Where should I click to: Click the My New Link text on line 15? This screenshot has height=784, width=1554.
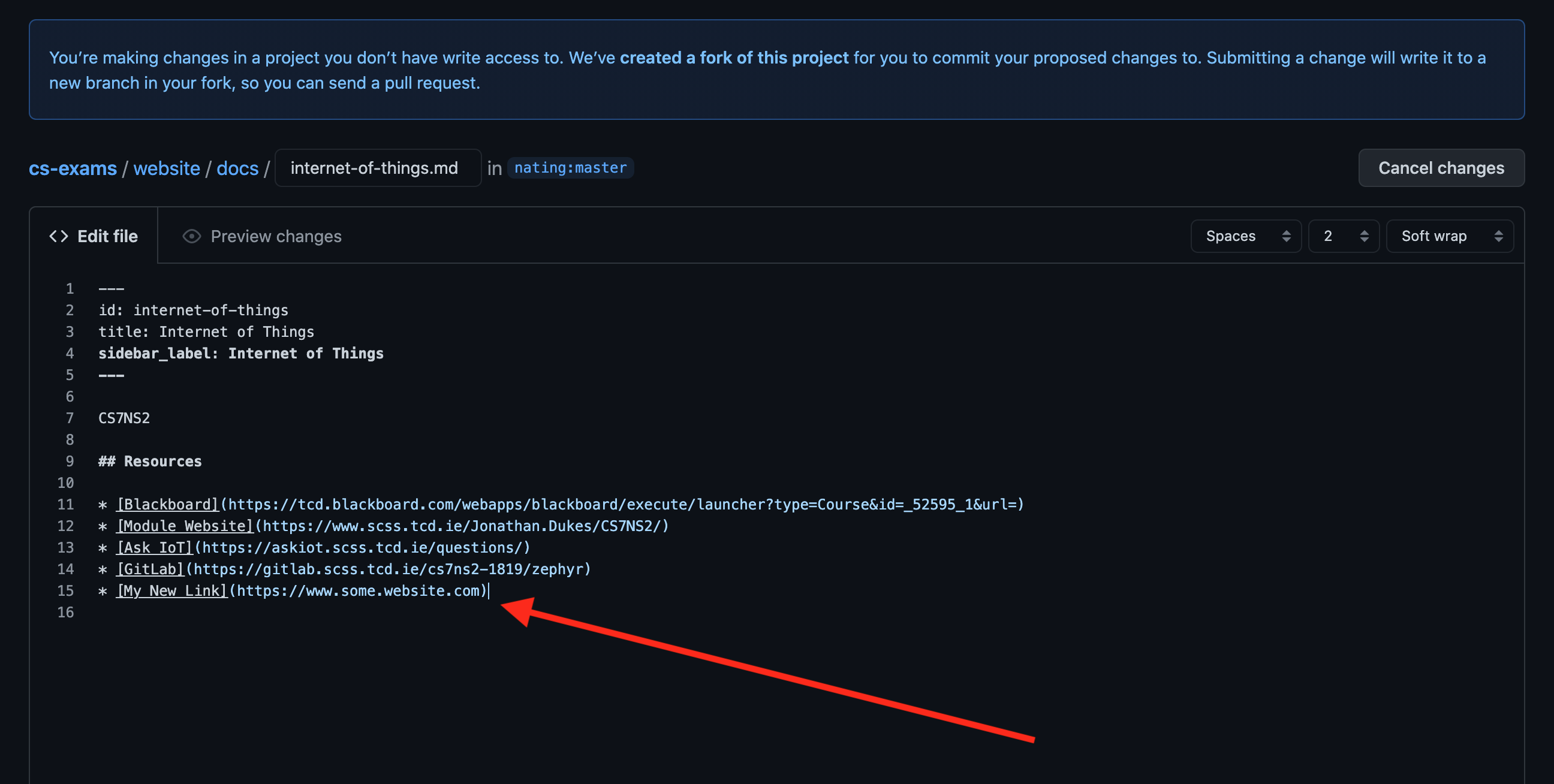click(x=172, y=591)
